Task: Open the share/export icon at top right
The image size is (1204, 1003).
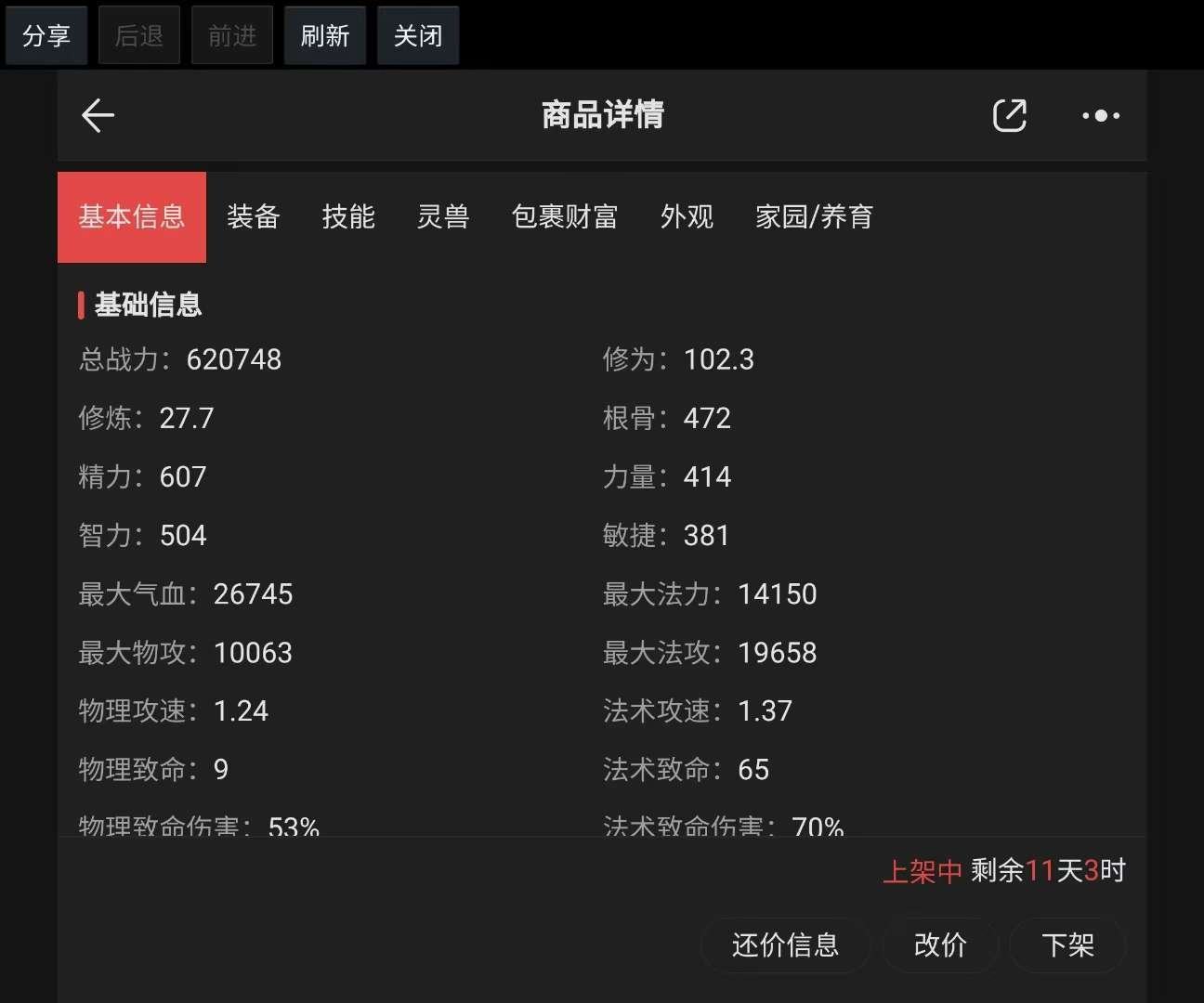Action: click(x=1010, y=115)
